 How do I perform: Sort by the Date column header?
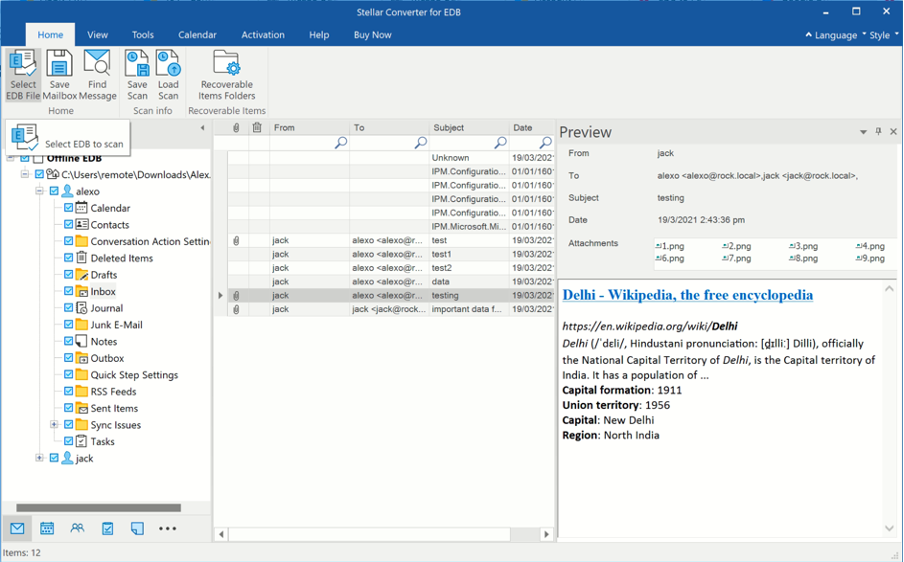[x=532, y=127]
